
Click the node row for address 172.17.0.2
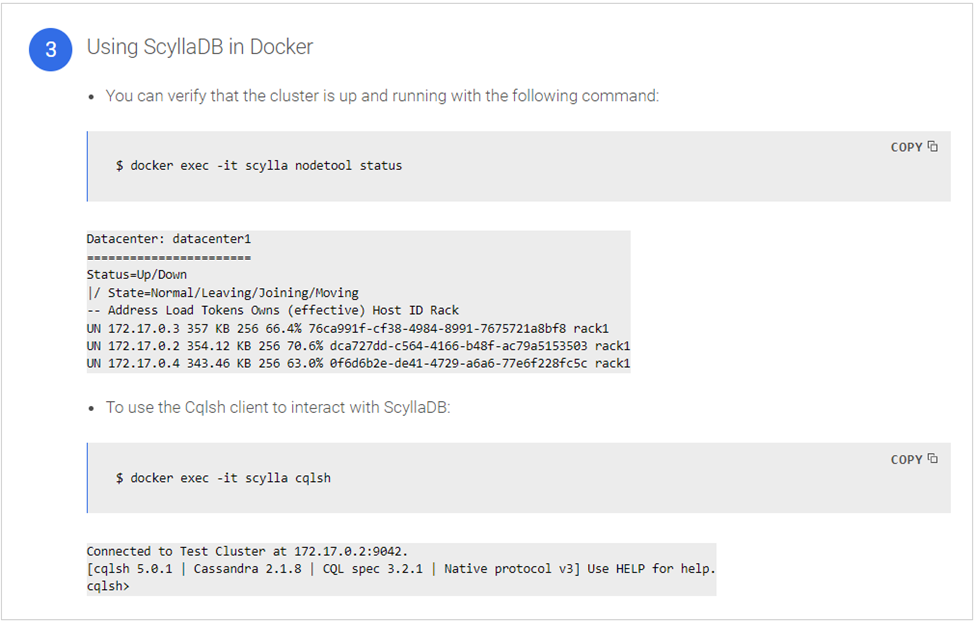click(357, 346)
